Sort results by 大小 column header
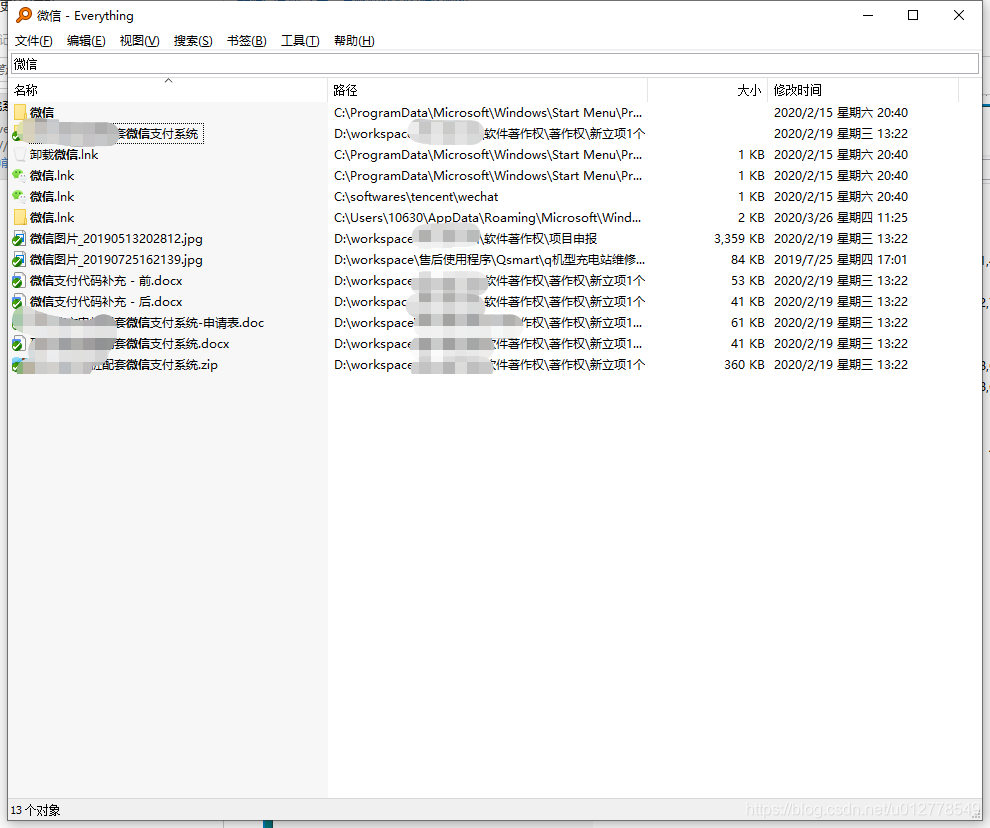The width and height of the screenshot is (990, 828). pos(708,90)
